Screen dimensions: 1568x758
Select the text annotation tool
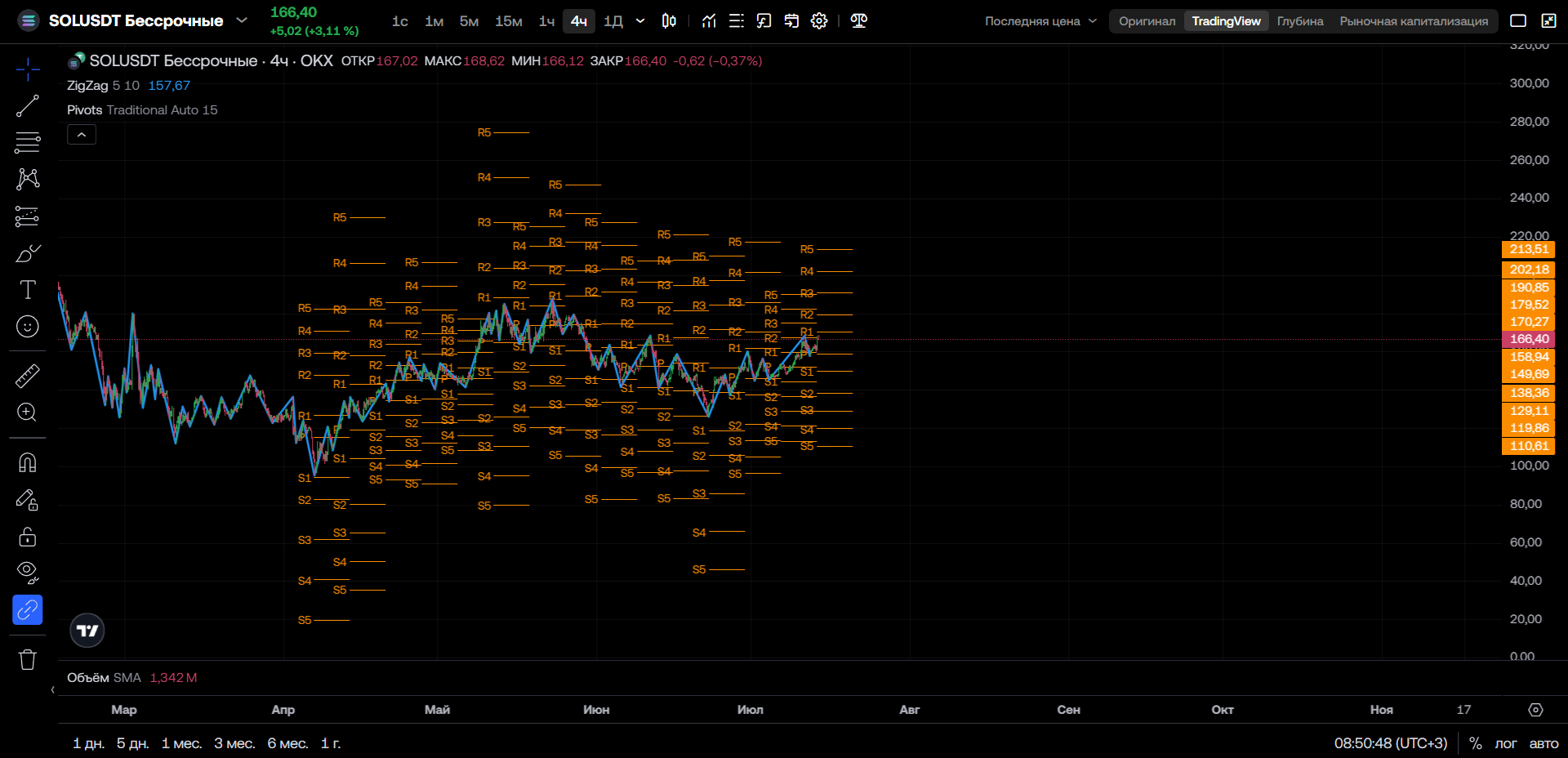coord(28,289)
